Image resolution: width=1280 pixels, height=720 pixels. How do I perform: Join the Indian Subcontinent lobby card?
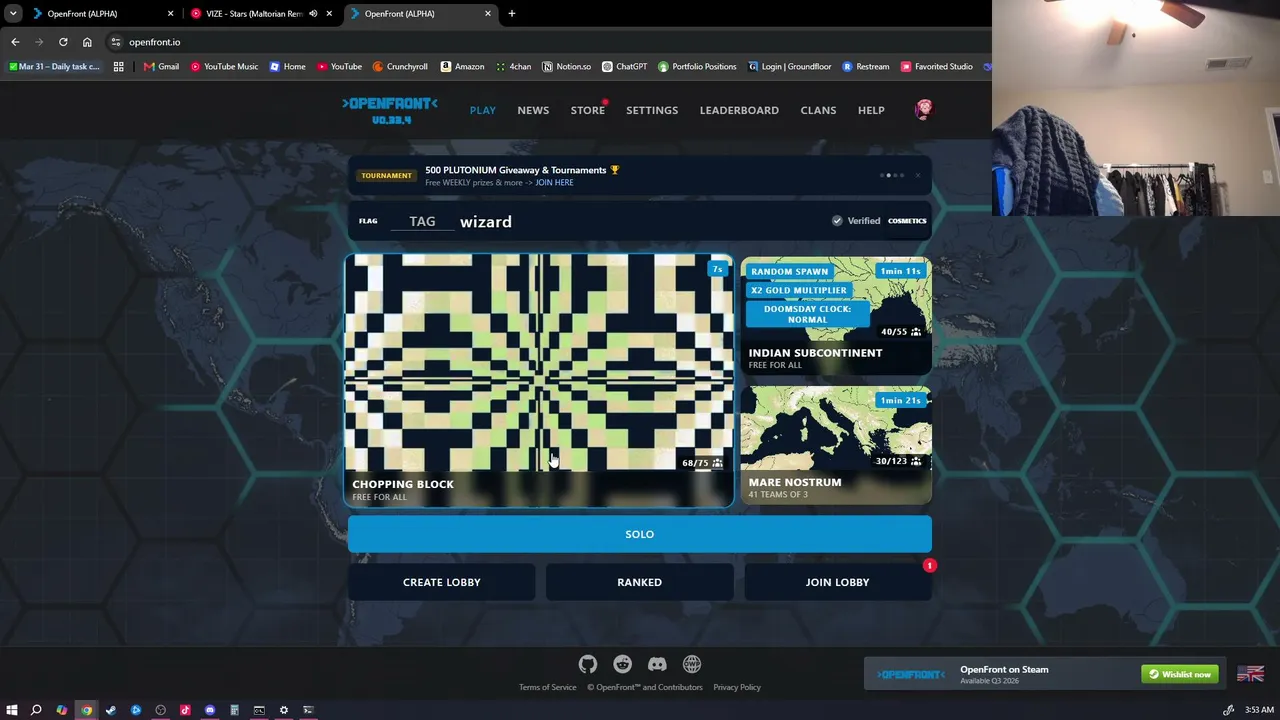[836, 316]
